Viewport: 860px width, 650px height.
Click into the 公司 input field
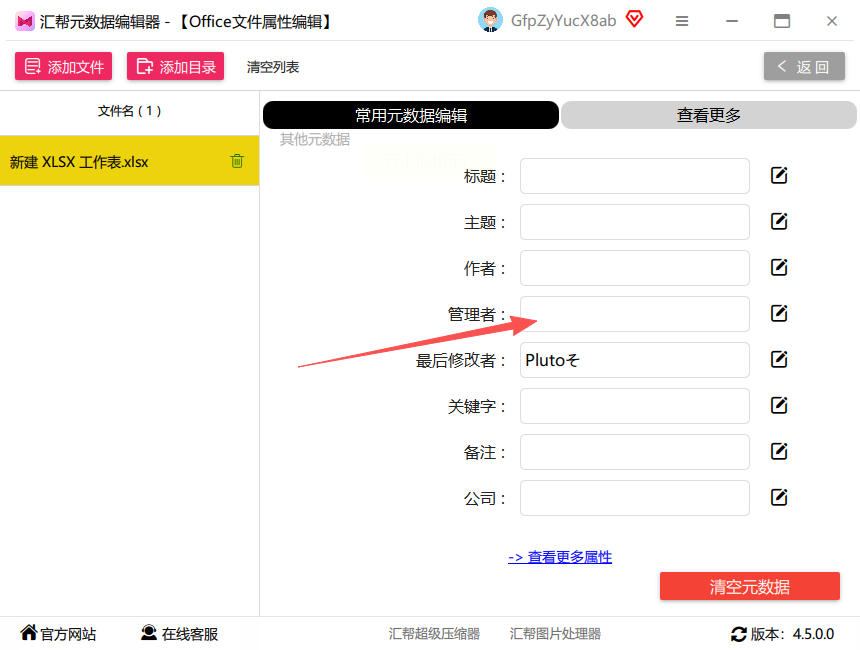[x=635, y=498]
